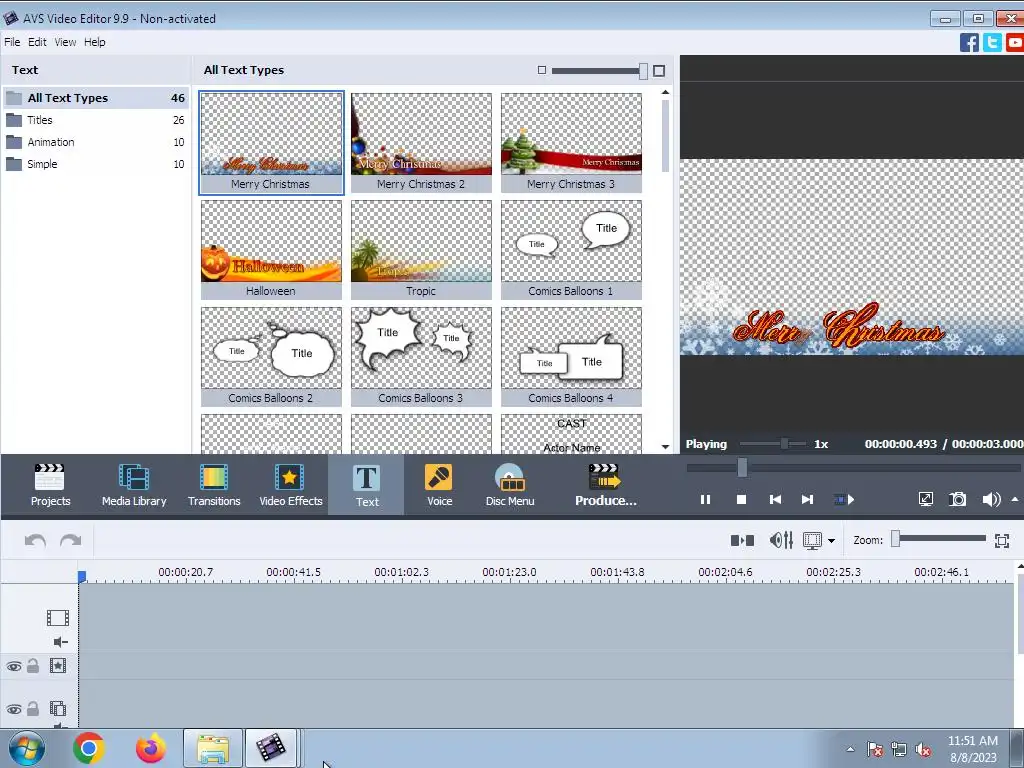Pause the preview playback

705,500
